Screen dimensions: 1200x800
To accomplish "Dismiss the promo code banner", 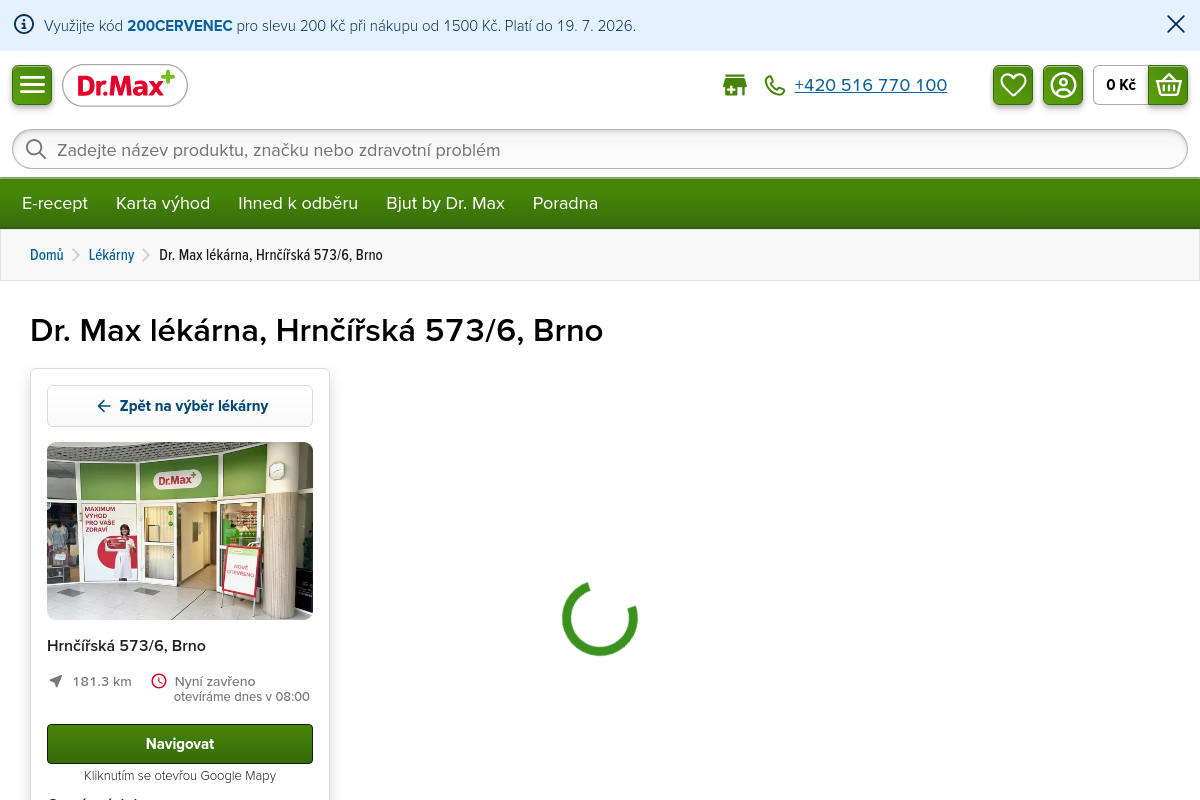I will (1176, 25).
